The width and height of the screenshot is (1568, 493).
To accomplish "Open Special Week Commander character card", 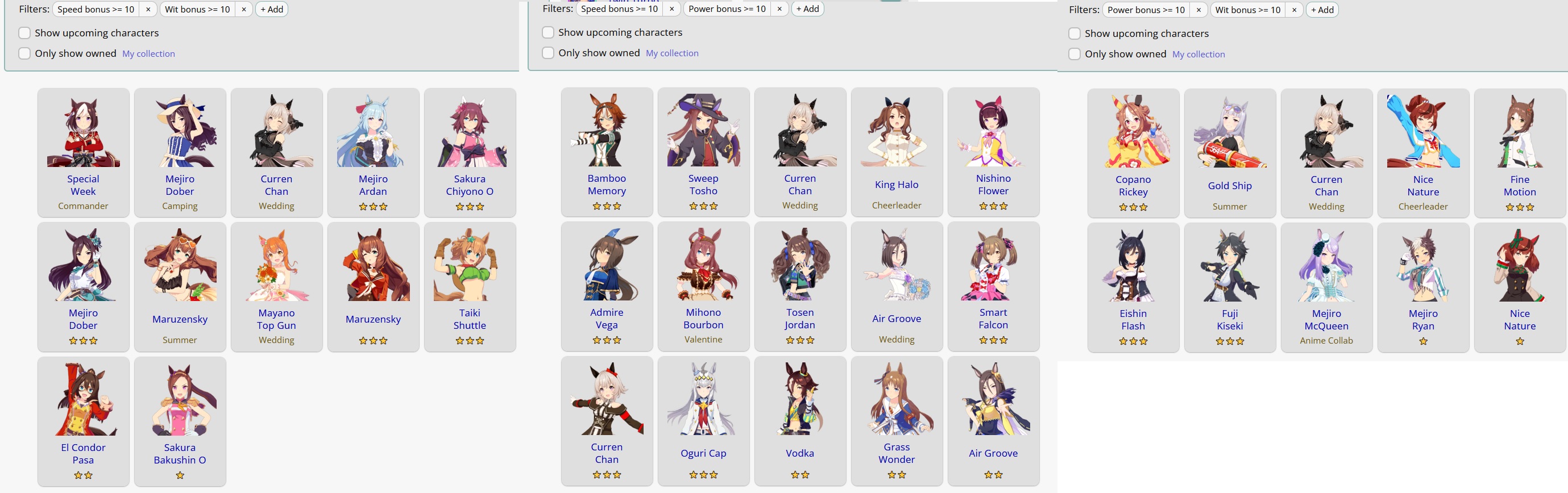I will (84, 153).
